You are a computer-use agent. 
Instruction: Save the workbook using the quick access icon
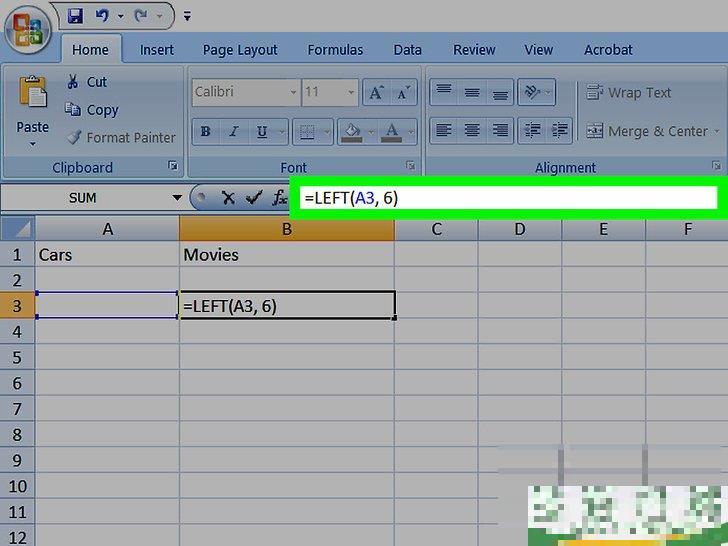pyautogui.click(x=76, y=16)
